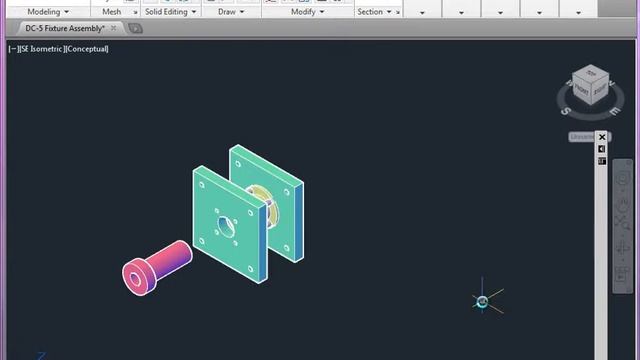
Task: Open the Mesh panel label
Action: pos(111,12)
